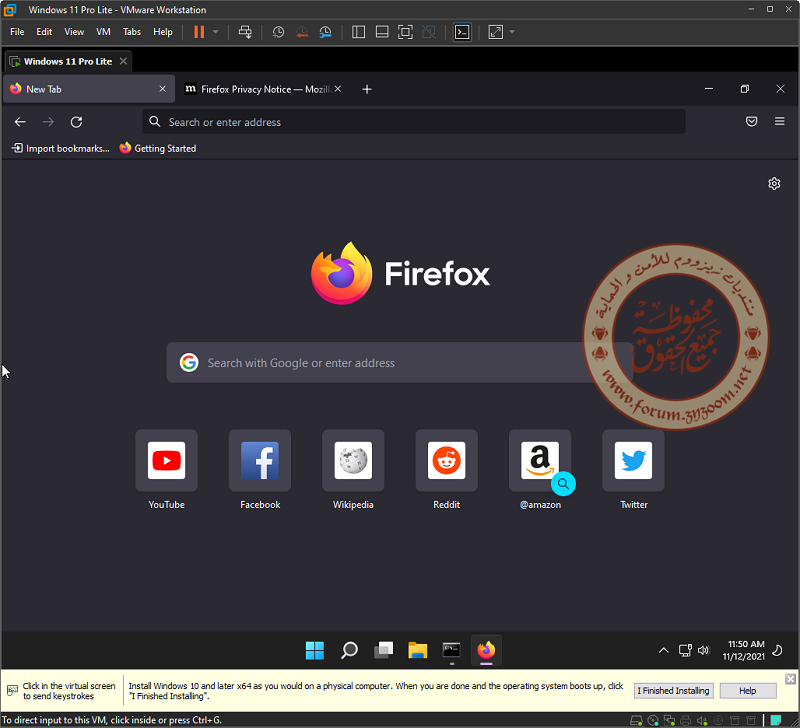Open the snapshot manager wrench-clock icon
The height and width of the screenshot is (728, 800).
pyautogui.click(x=326, y=32)
